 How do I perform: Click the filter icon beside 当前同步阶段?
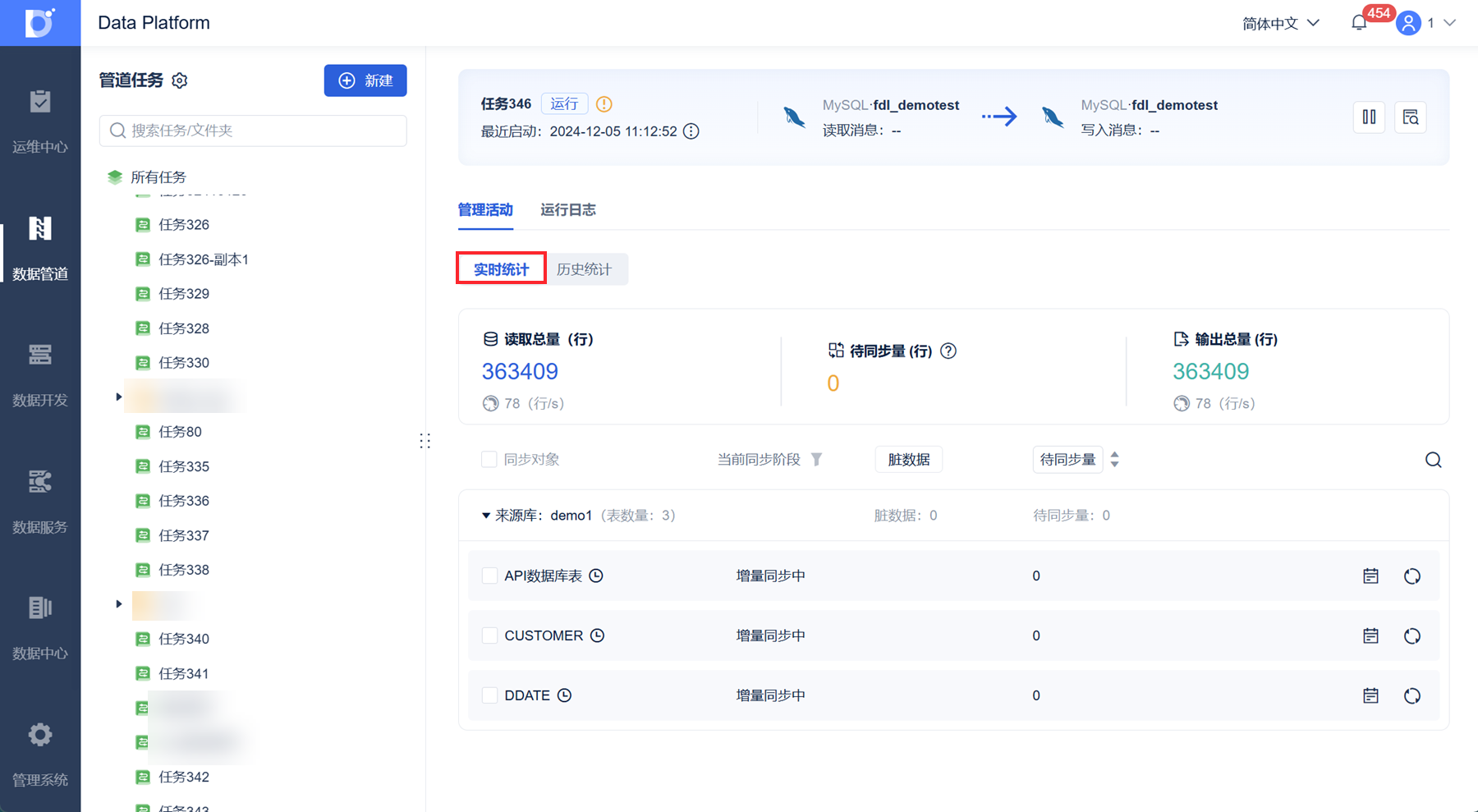point(816,460)
